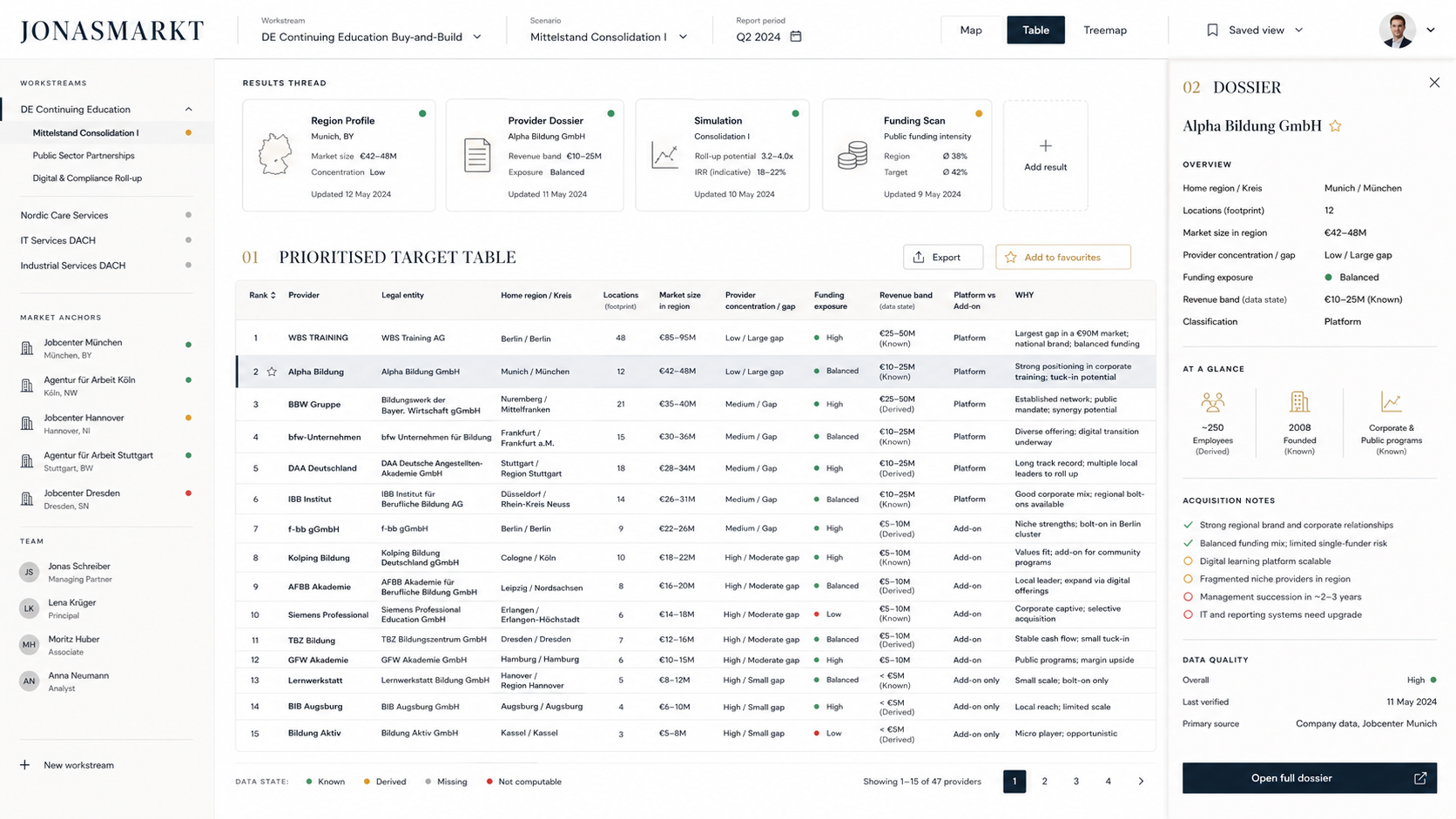Click the coins icon in Funding Scan card
Viewport: 1456px width, 819px height.
pos(853,156)
